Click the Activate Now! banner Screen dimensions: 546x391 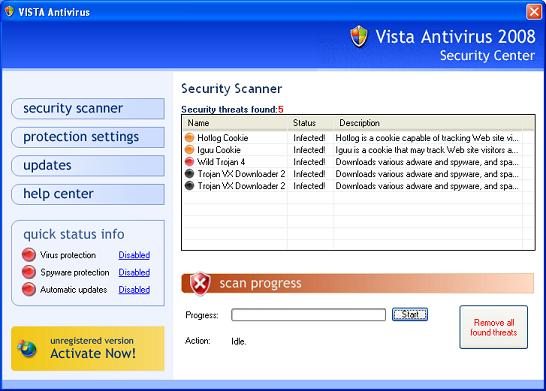point(88,348)
